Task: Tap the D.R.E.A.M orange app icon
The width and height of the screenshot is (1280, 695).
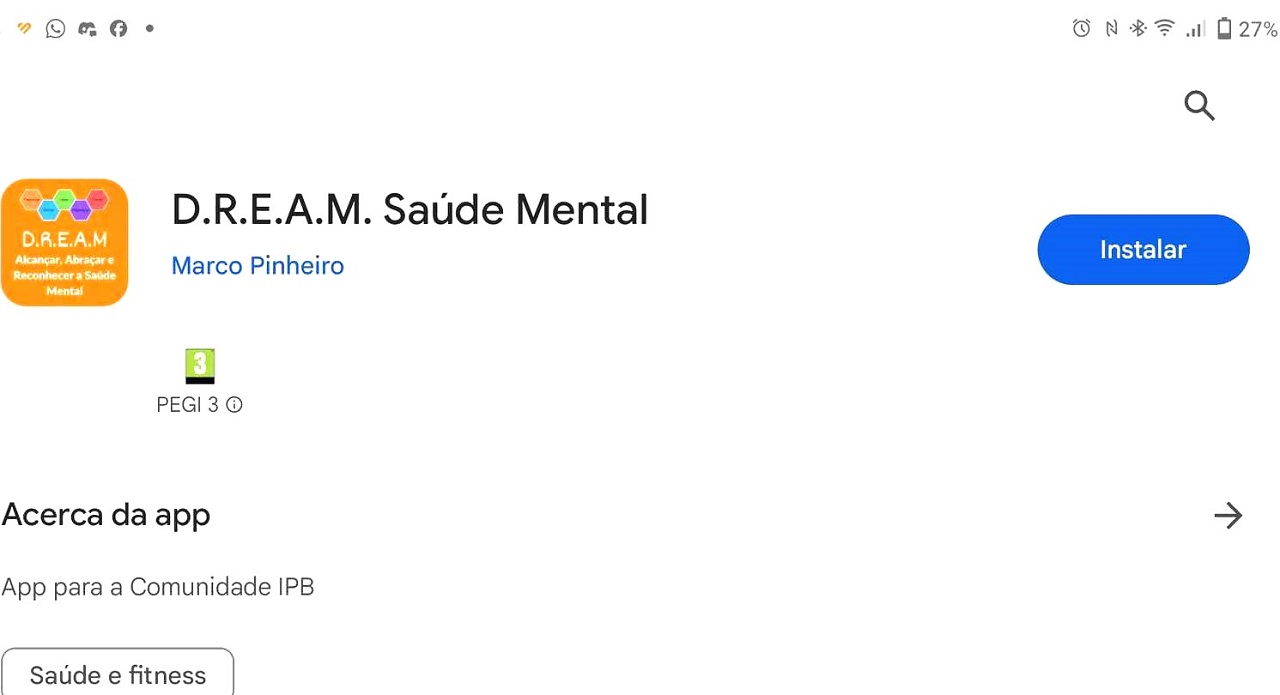Action: (x=65, y=243)
